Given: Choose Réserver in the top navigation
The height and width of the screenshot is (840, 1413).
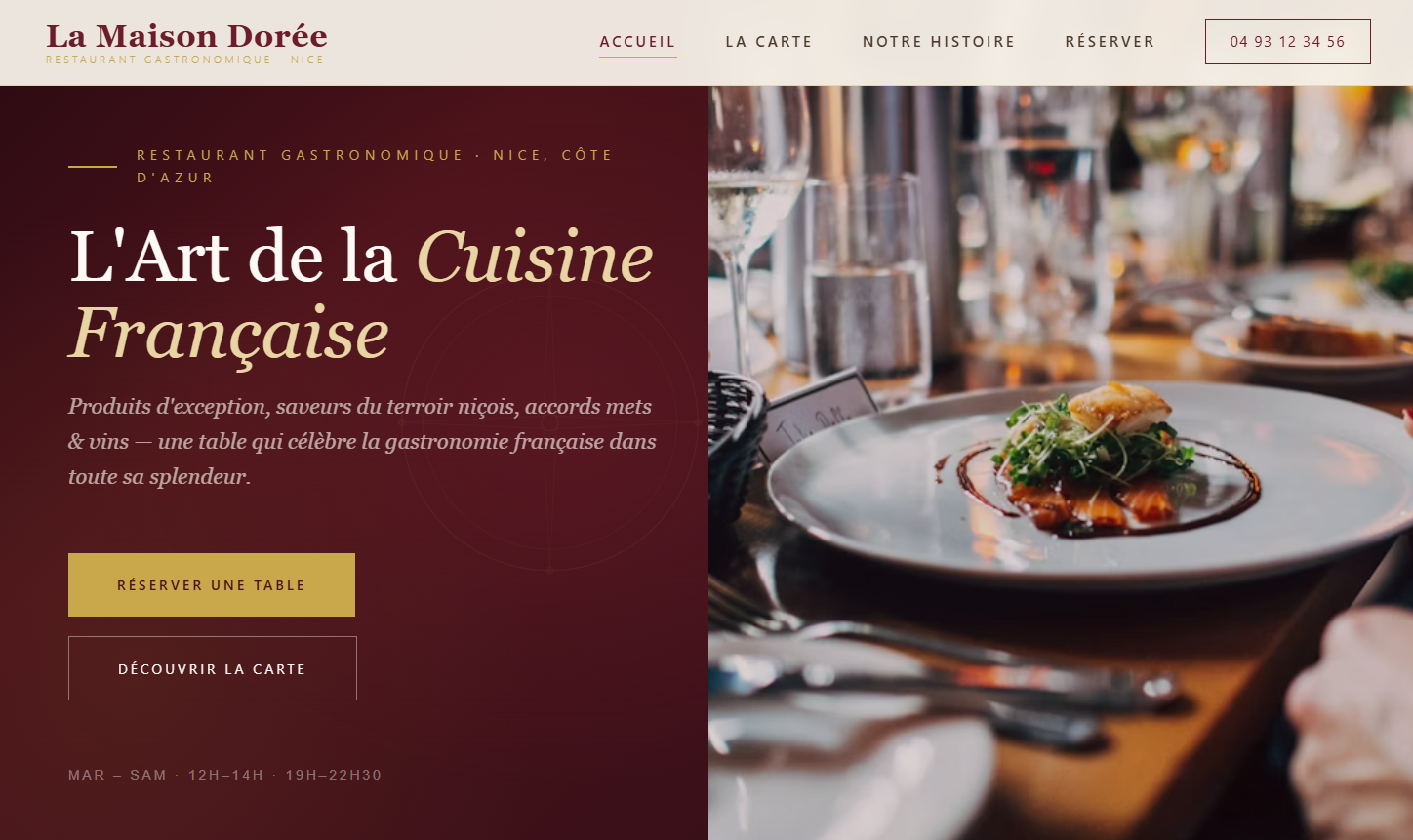Looking at the screenshot, I should point(1110,42).
